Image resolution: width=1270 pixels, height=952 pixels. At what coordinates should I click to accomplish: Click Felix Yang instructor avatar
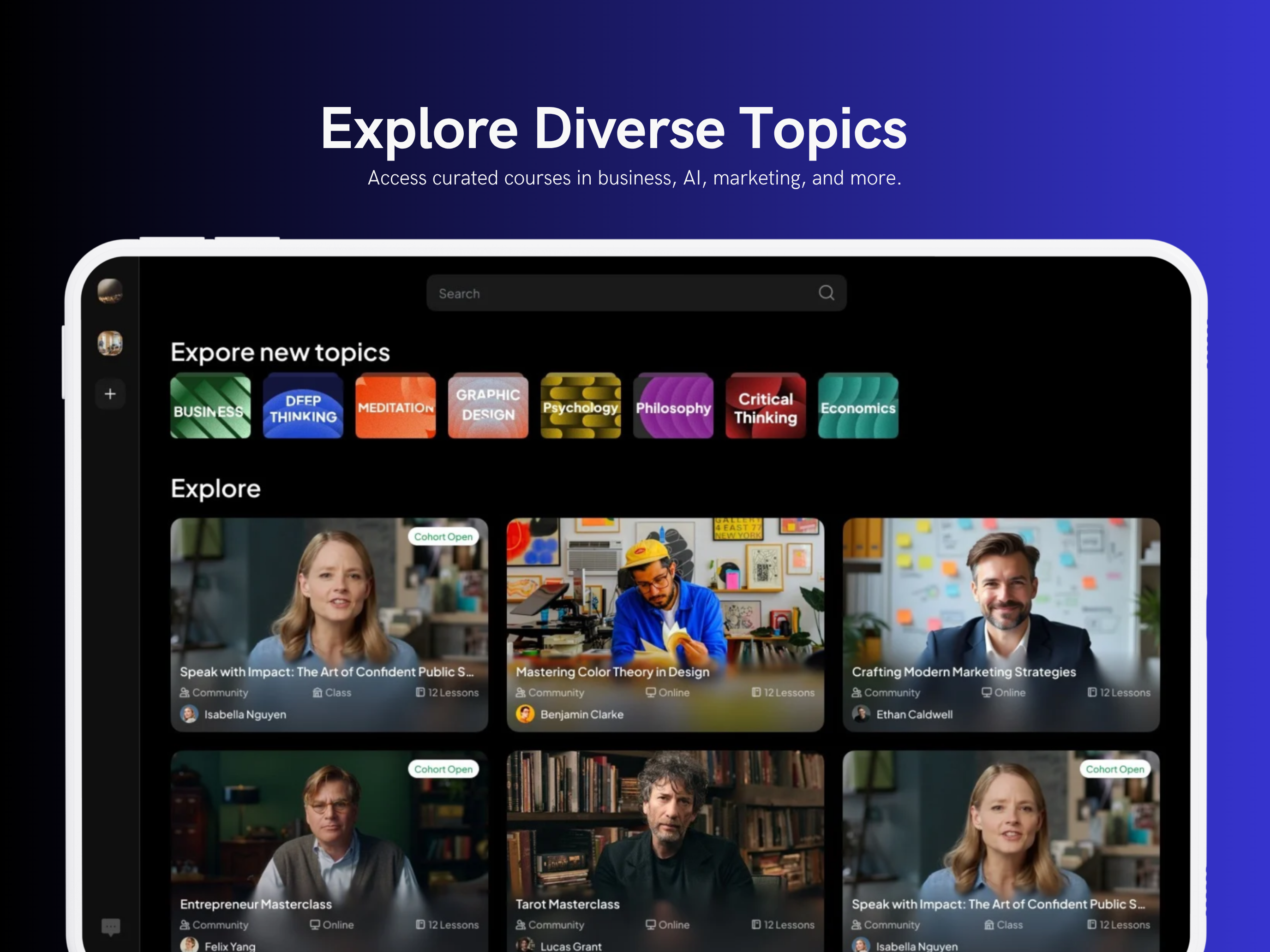tap(189, 945)
